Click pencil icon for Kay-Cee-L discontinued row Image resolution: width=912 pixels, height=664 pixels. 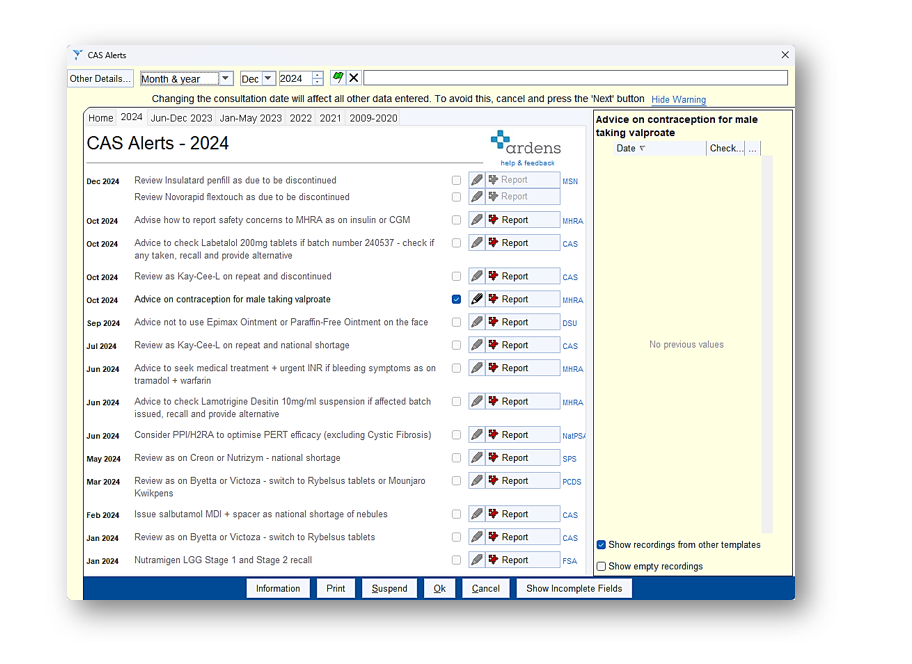(477, 276)
